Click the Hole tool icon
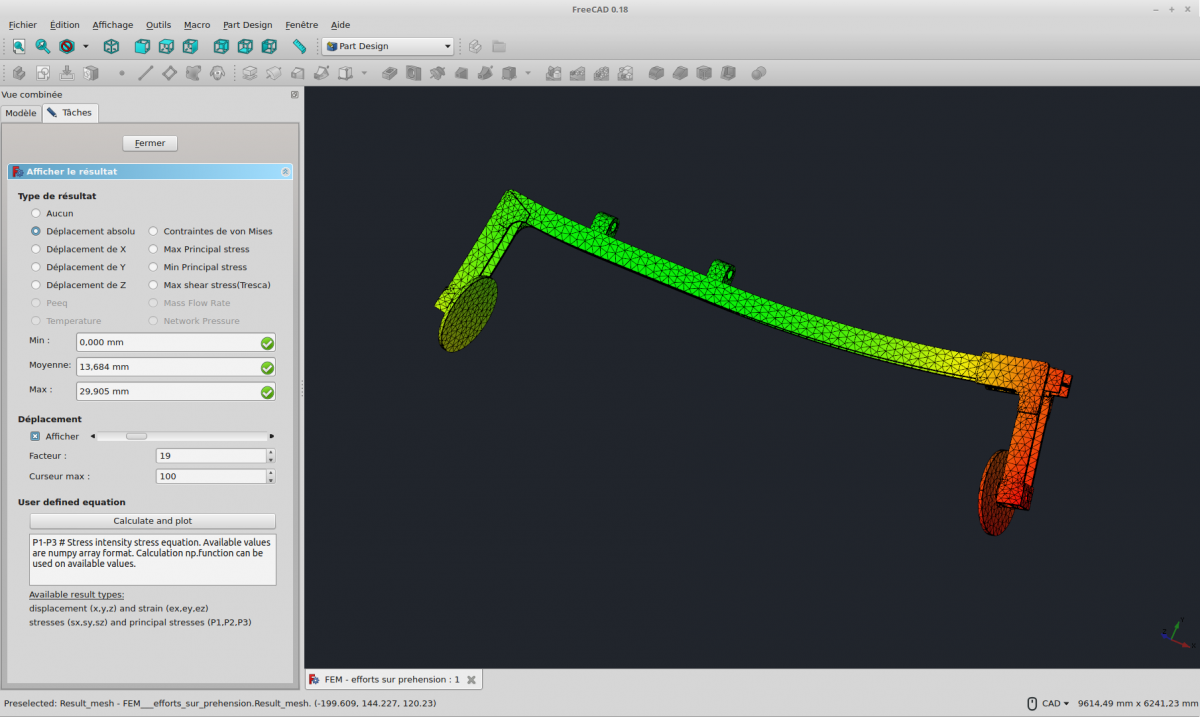This screenshot has height=717, width=1200. pos(413,73)
